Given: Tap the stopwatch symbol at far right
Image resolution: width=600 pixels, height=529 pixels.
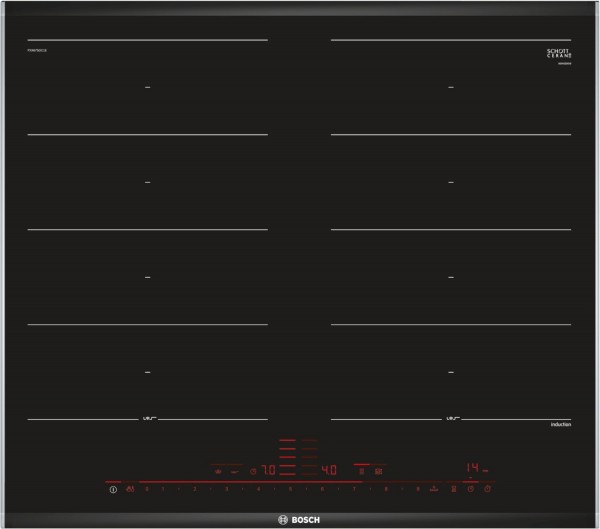Looking at the screenshot, I should (487, 489).
